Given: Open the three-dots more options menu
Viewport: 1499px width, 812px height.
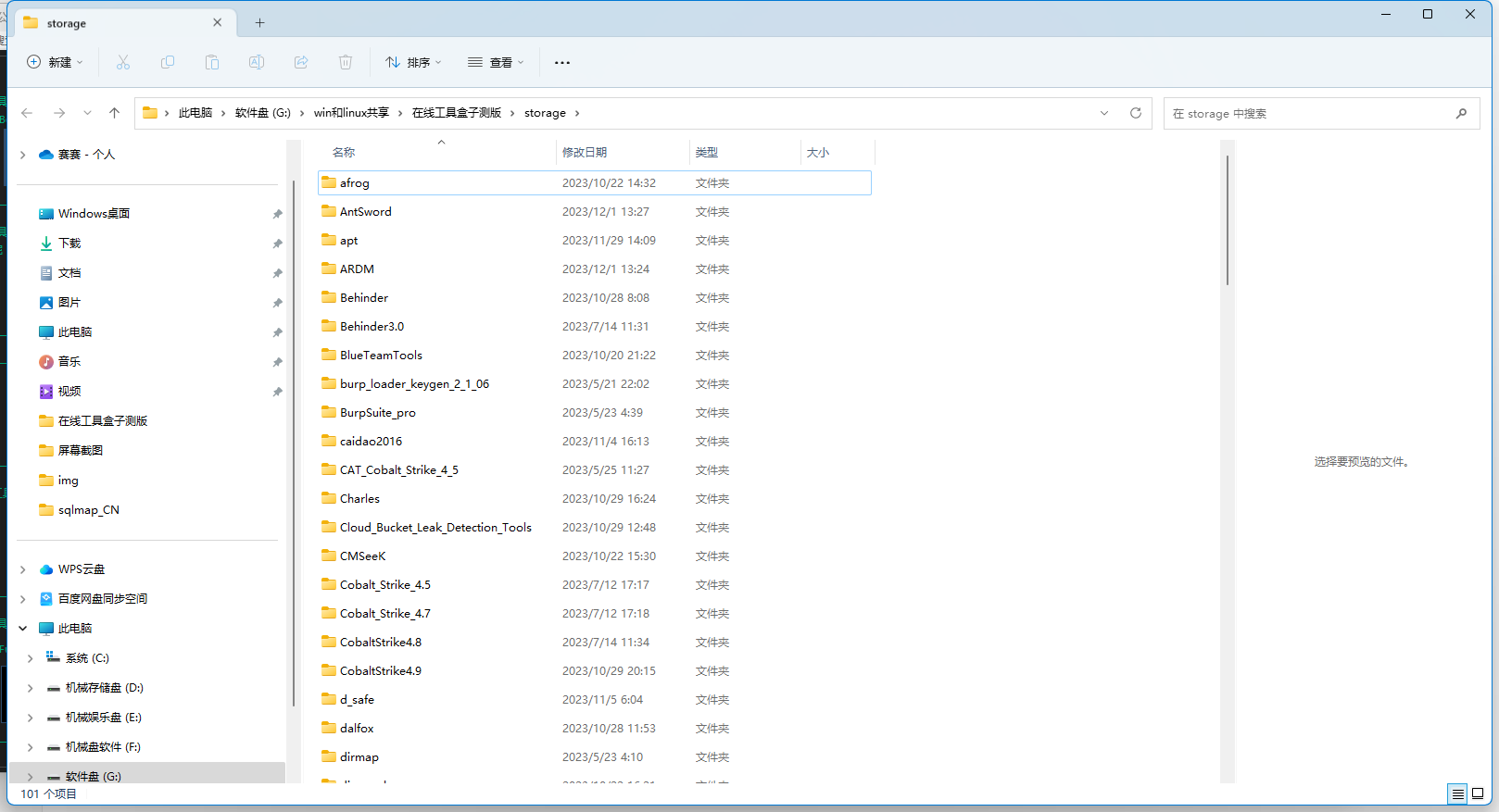Looking at the screenshot, I should coord(562,62).
